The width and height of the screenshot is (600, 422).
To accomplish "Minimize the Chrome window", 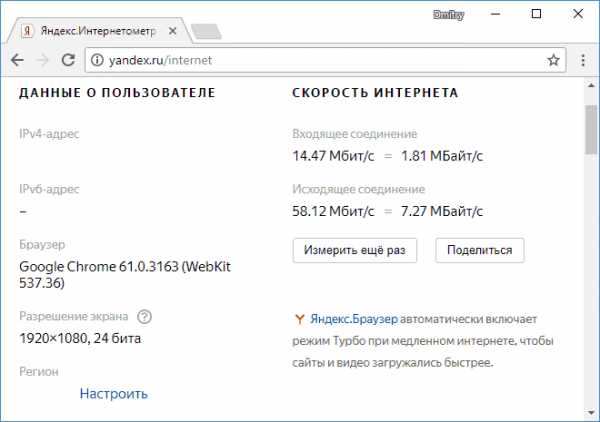I will coord(496,14).
